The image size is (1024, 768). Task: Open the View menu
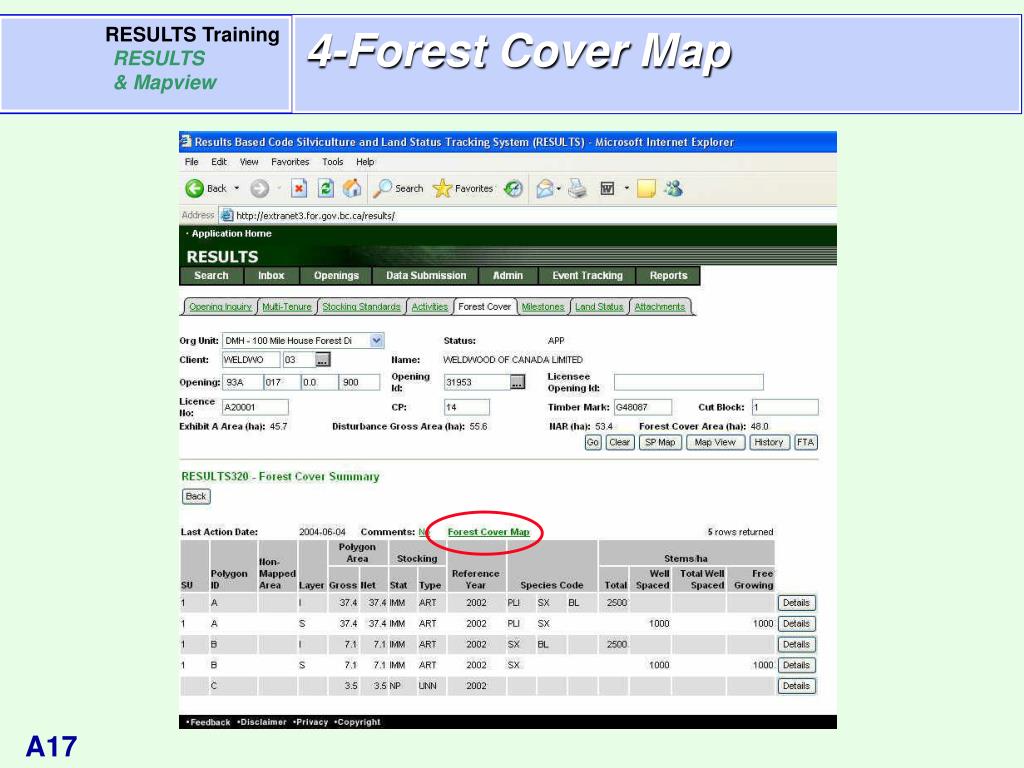[x=249, y=162]
